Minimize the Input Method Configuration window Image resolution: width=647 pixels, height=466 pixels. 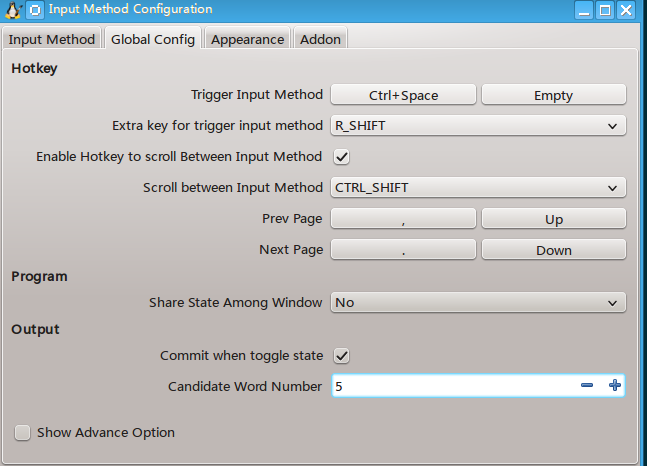pos(585,10)
